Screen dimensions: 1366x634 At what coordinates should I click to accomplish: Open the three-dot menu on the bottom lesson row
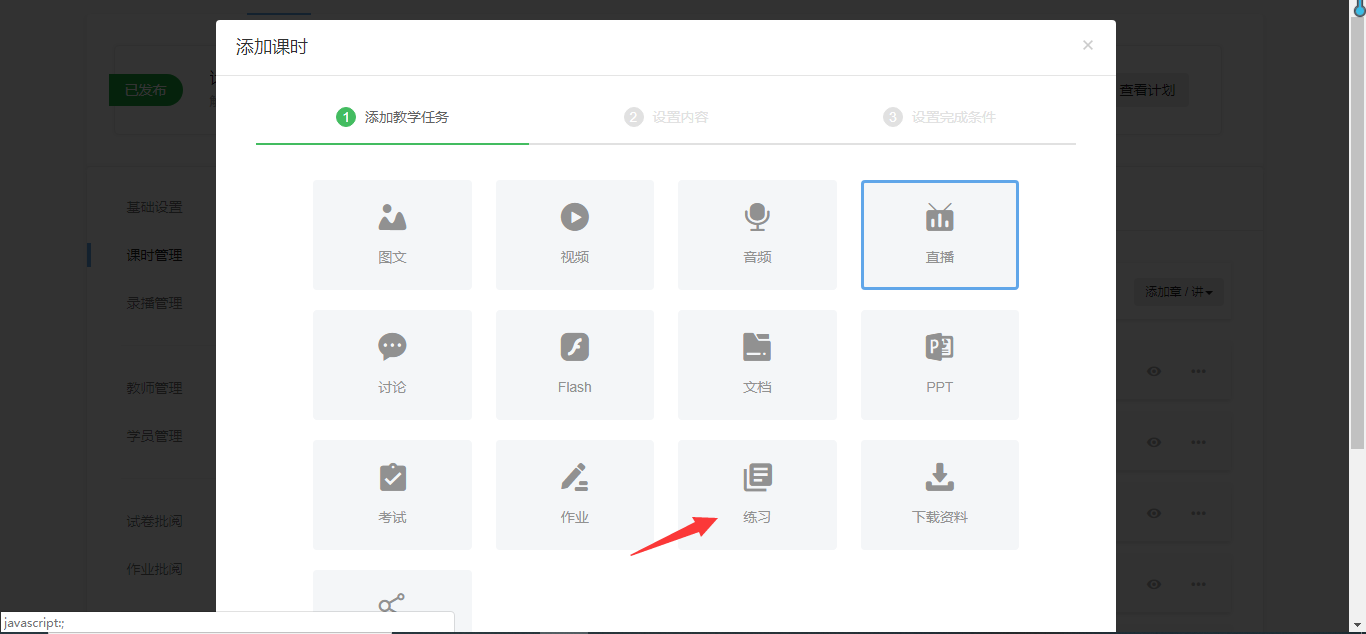[1198, 584]
